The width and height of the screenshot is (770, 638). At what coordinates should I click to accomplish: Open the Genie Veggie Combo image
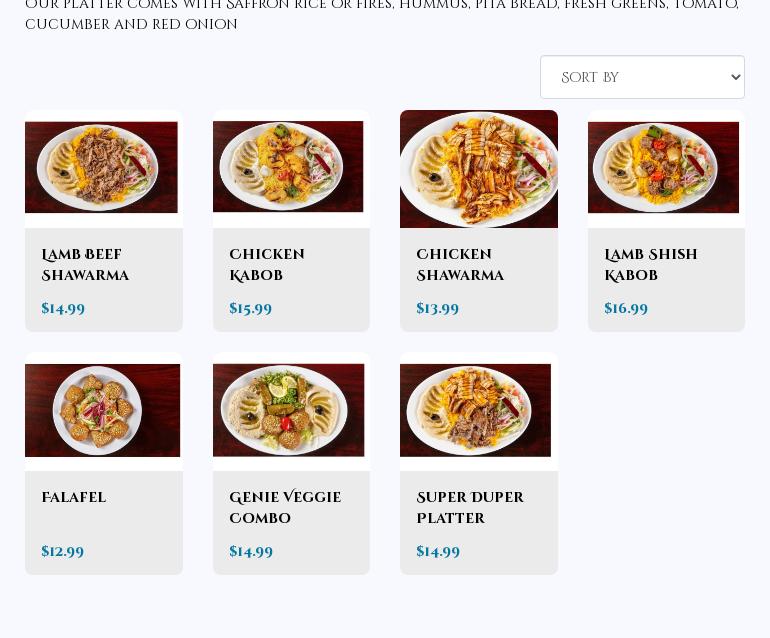[x=290, y=411]
